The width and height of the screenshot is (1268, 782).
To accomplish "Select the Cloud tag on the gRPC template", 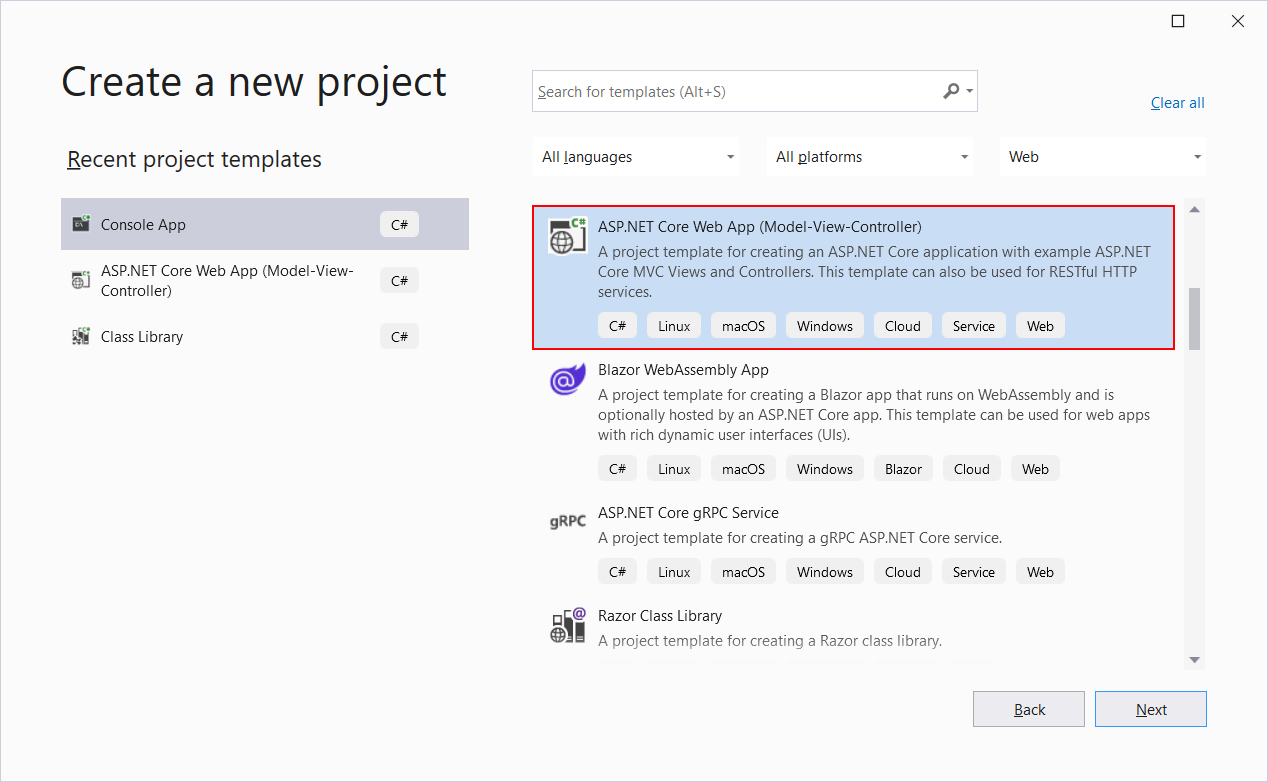I will coord(902,571).
